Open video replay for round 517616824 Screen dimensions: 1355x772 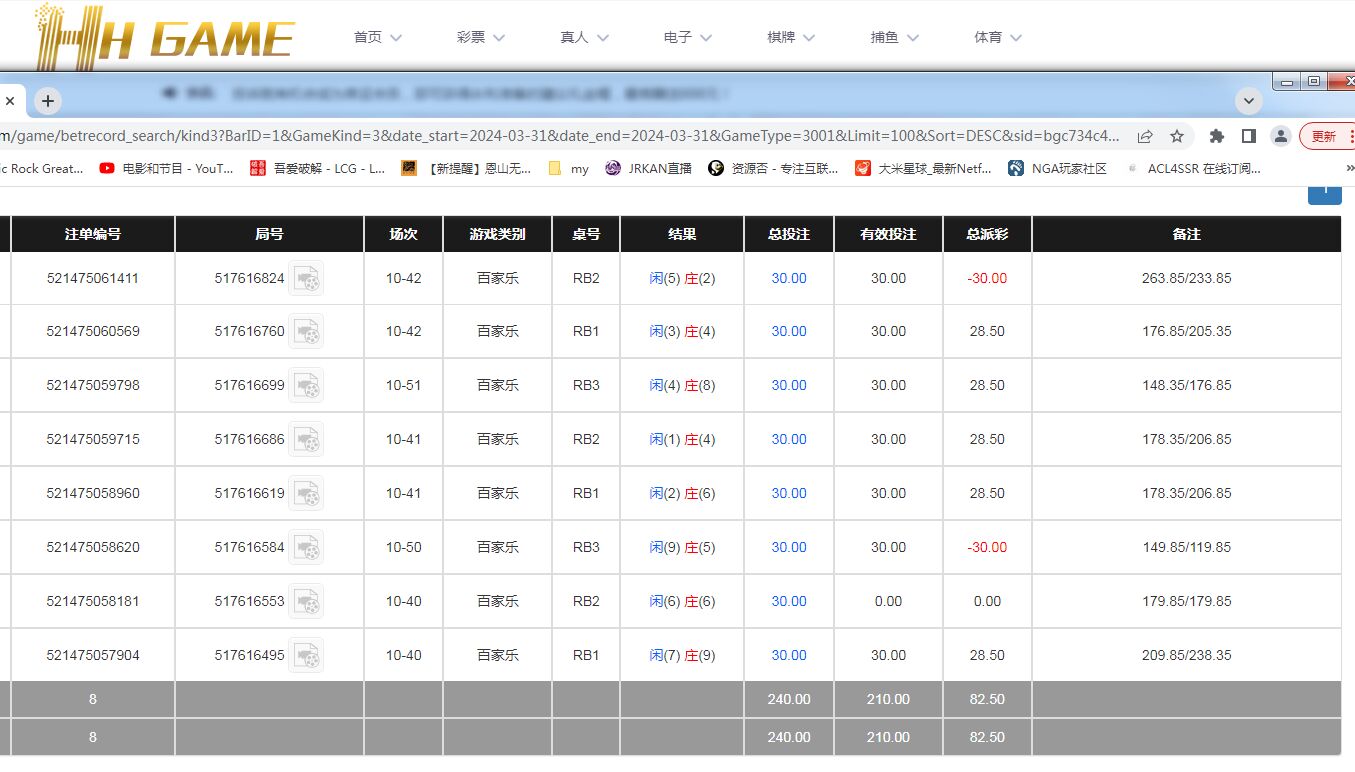(x=306, y=279)
